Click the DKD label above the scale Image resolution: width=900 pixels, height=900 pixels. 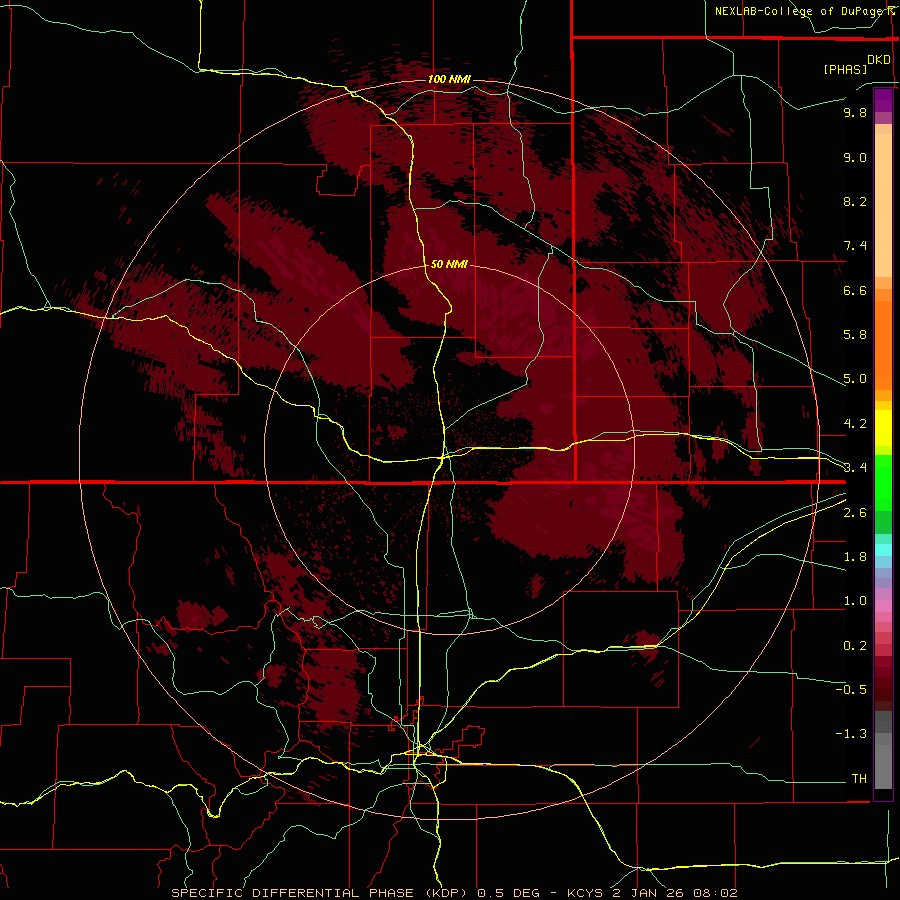click(x=879, y=60)
